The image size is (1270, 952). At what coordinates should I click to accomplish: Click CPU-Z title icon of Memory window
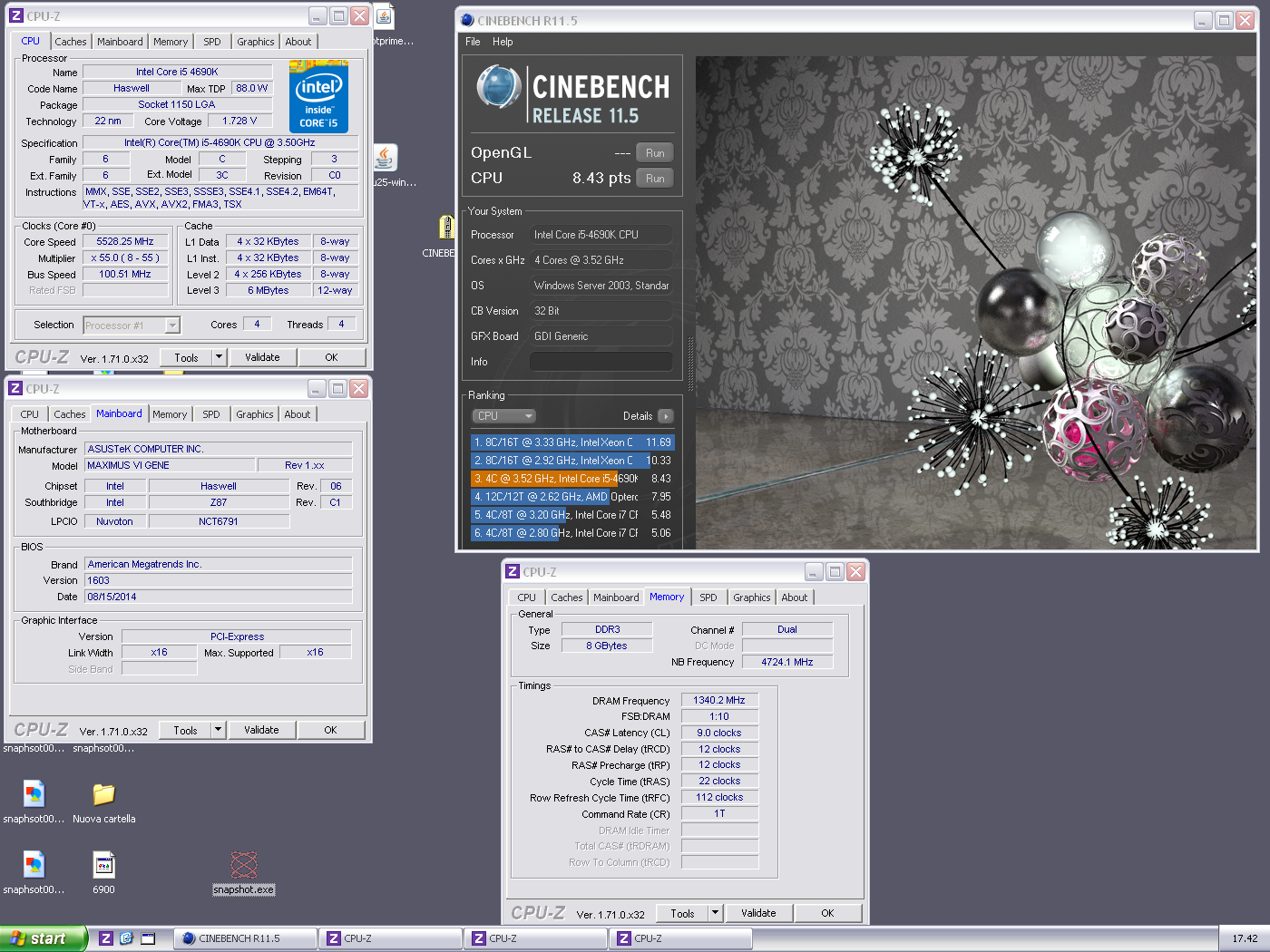click(513, 572)
